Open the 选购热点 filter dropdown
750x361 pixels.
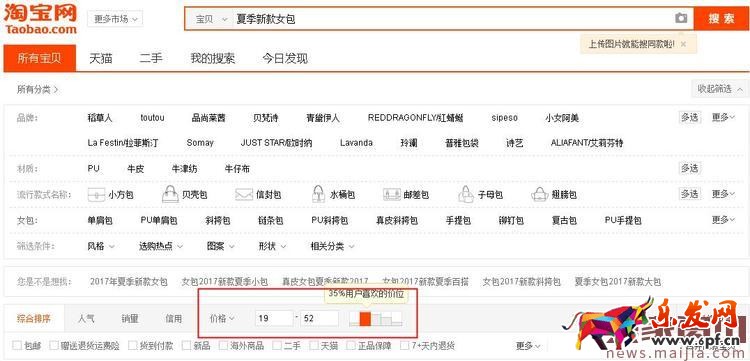161,246
